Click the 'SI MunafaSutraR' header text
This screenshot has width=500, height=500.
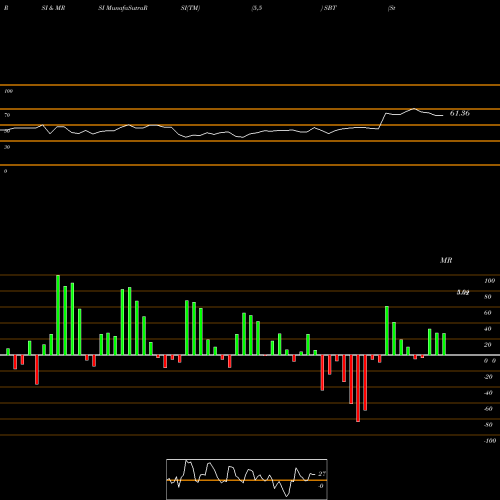coord(123,8)
